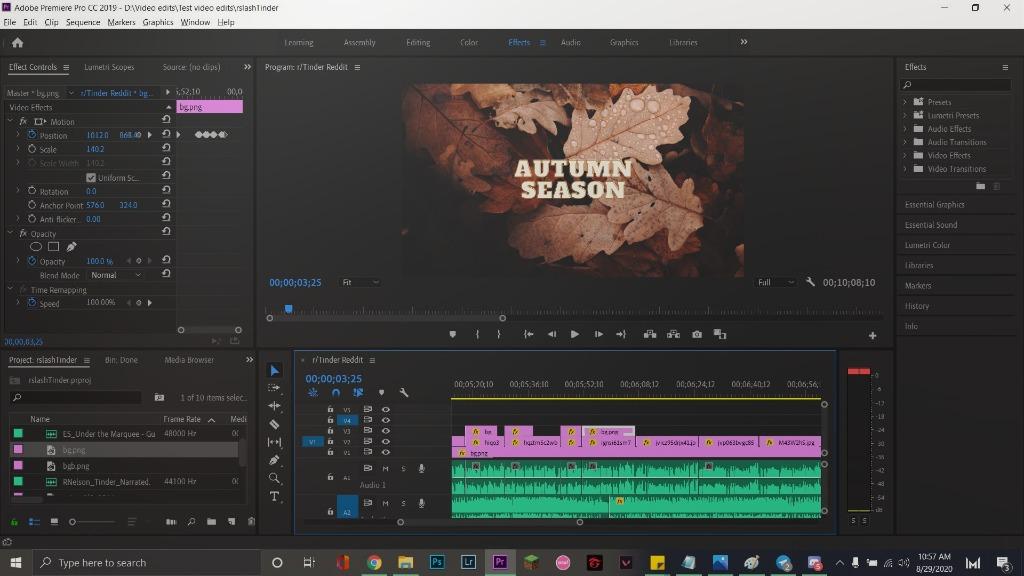1024x576 pixels.
Task: Add a marker in Program monitor
Action: tap(452, 334)
